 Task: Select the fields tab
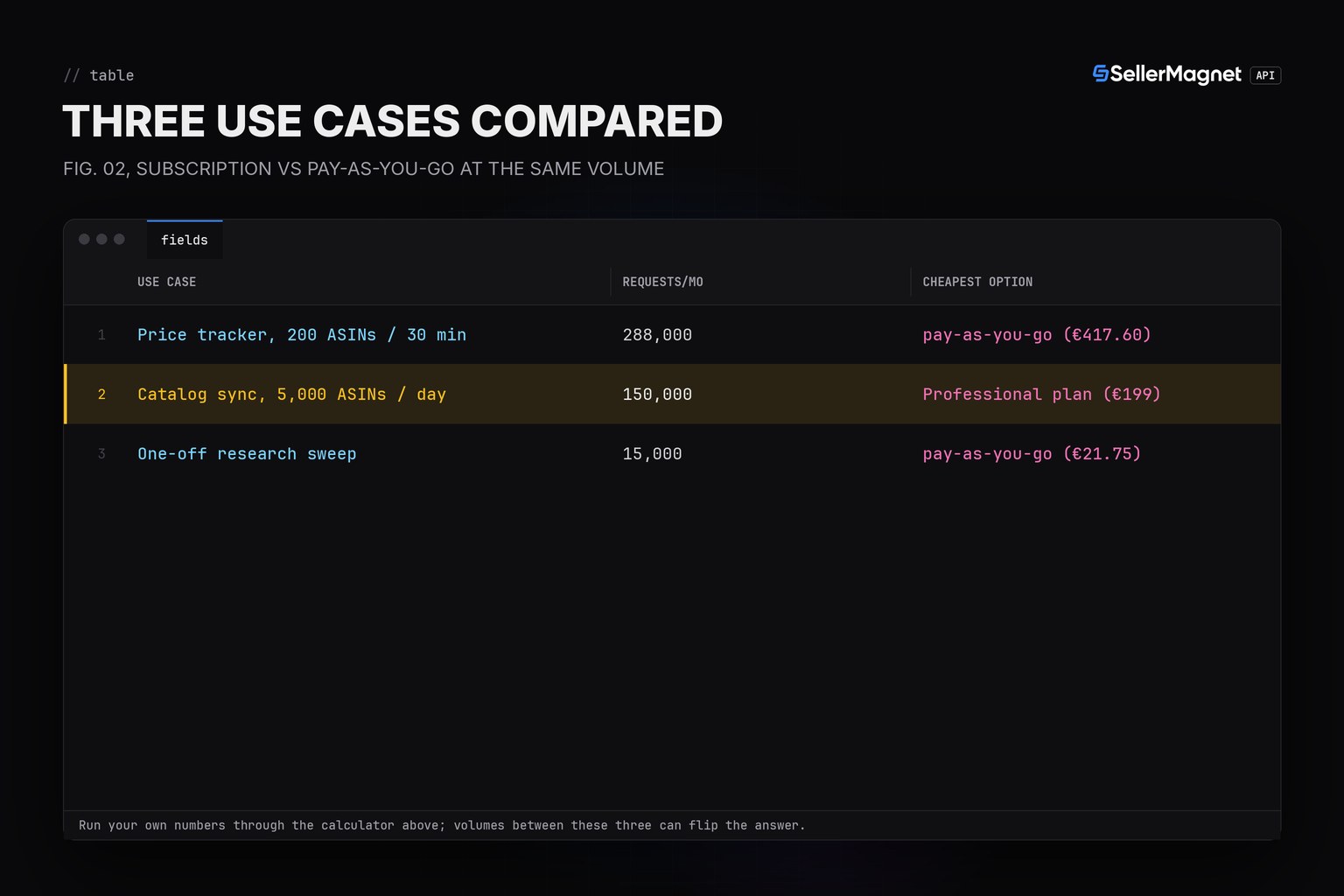(x=185, y=240)
